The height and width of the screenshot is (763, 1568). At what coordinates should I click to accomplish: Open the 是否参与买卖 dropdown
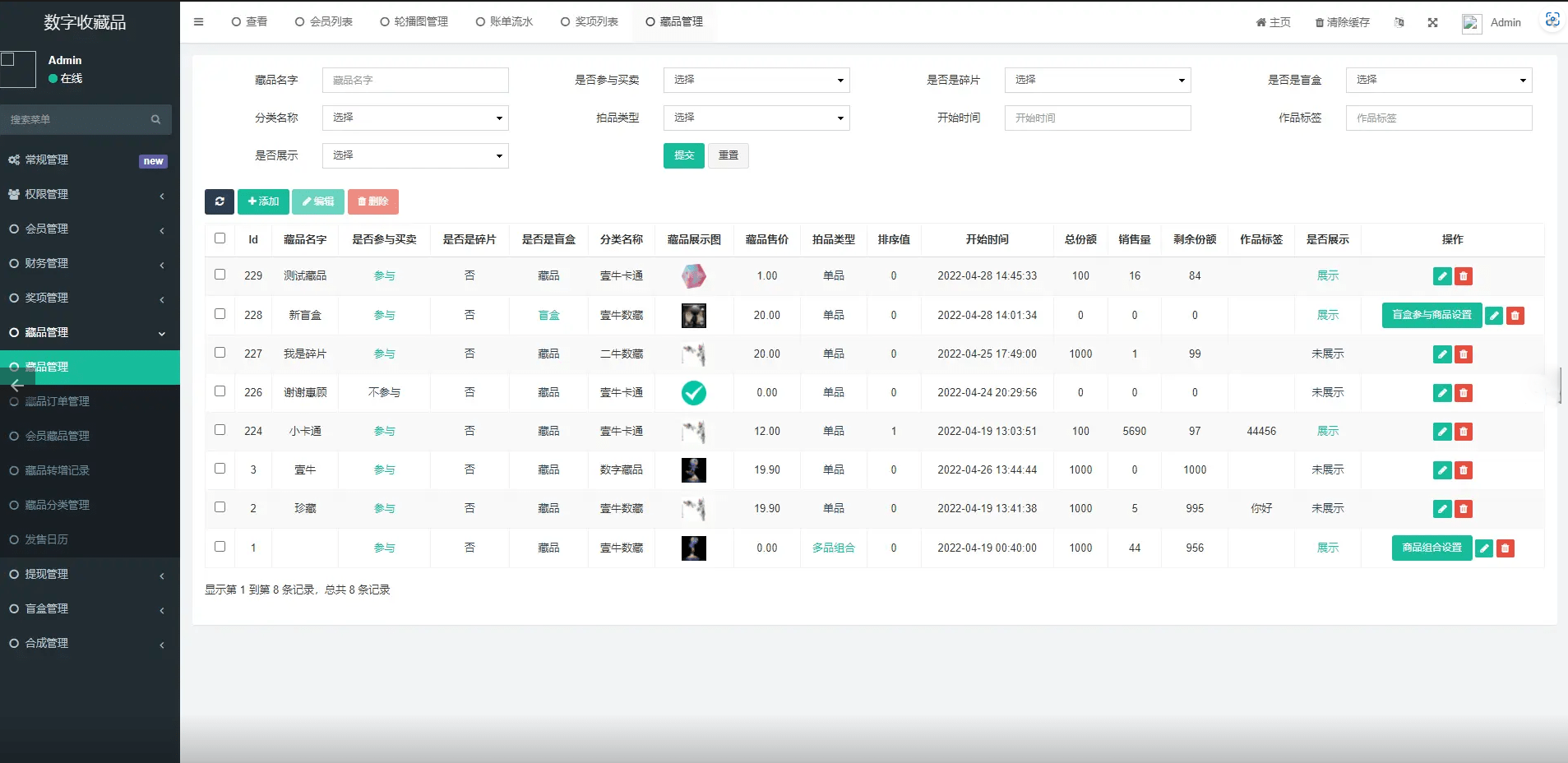[x=756, y=80]
